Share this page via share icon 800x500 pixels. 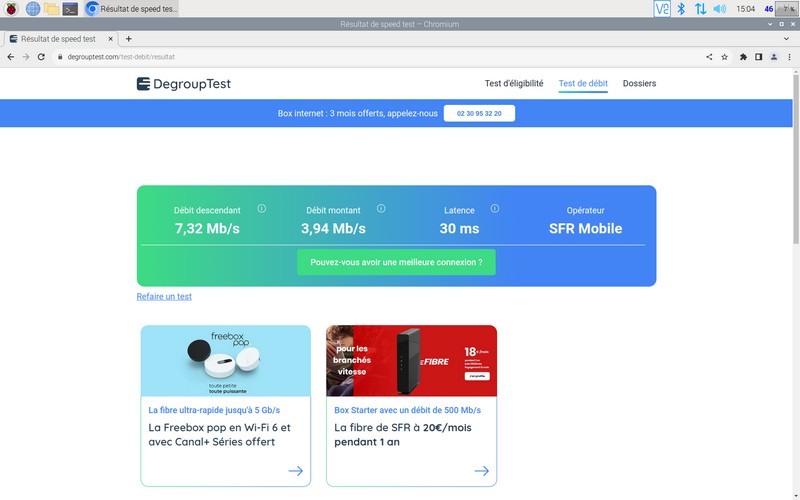(x=709, y=57)
